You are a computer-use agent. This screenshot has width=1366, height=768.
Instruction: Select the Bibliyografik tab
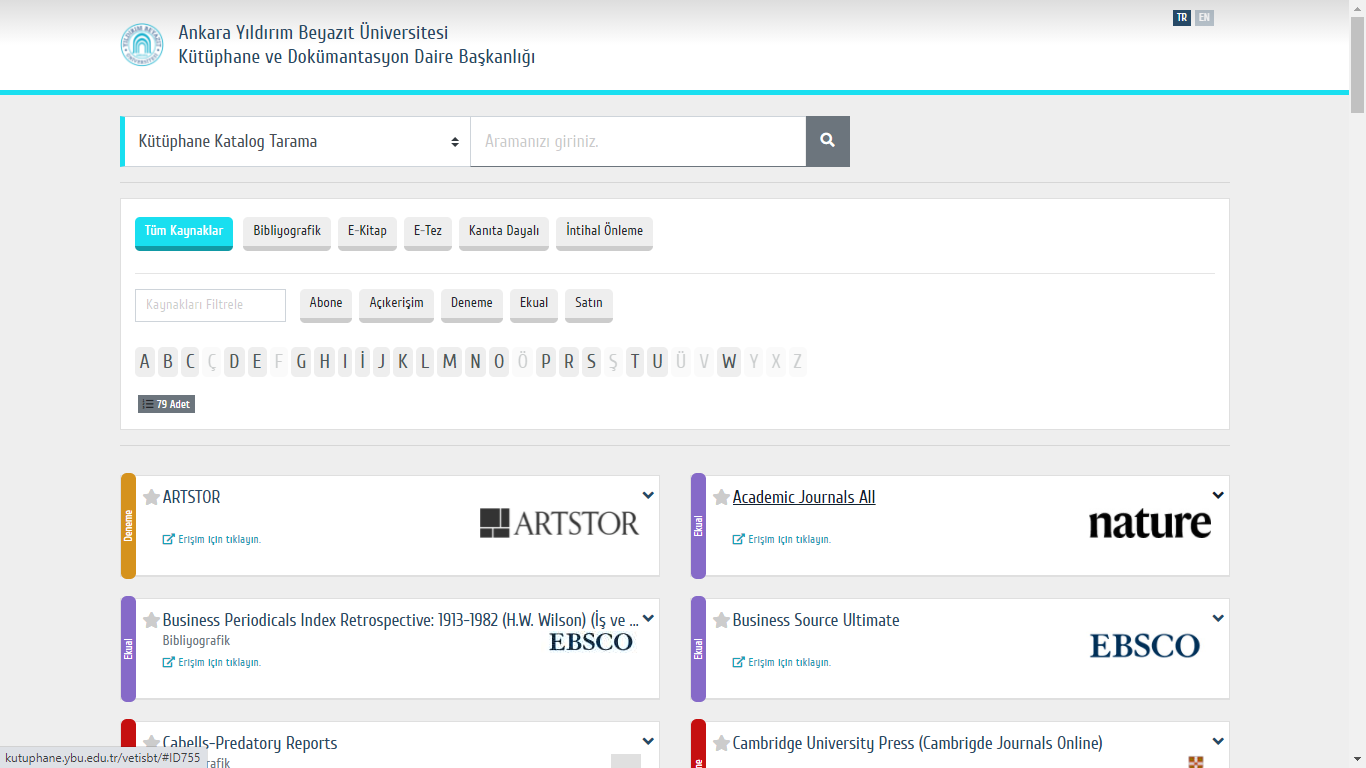[x=286, y=231]
